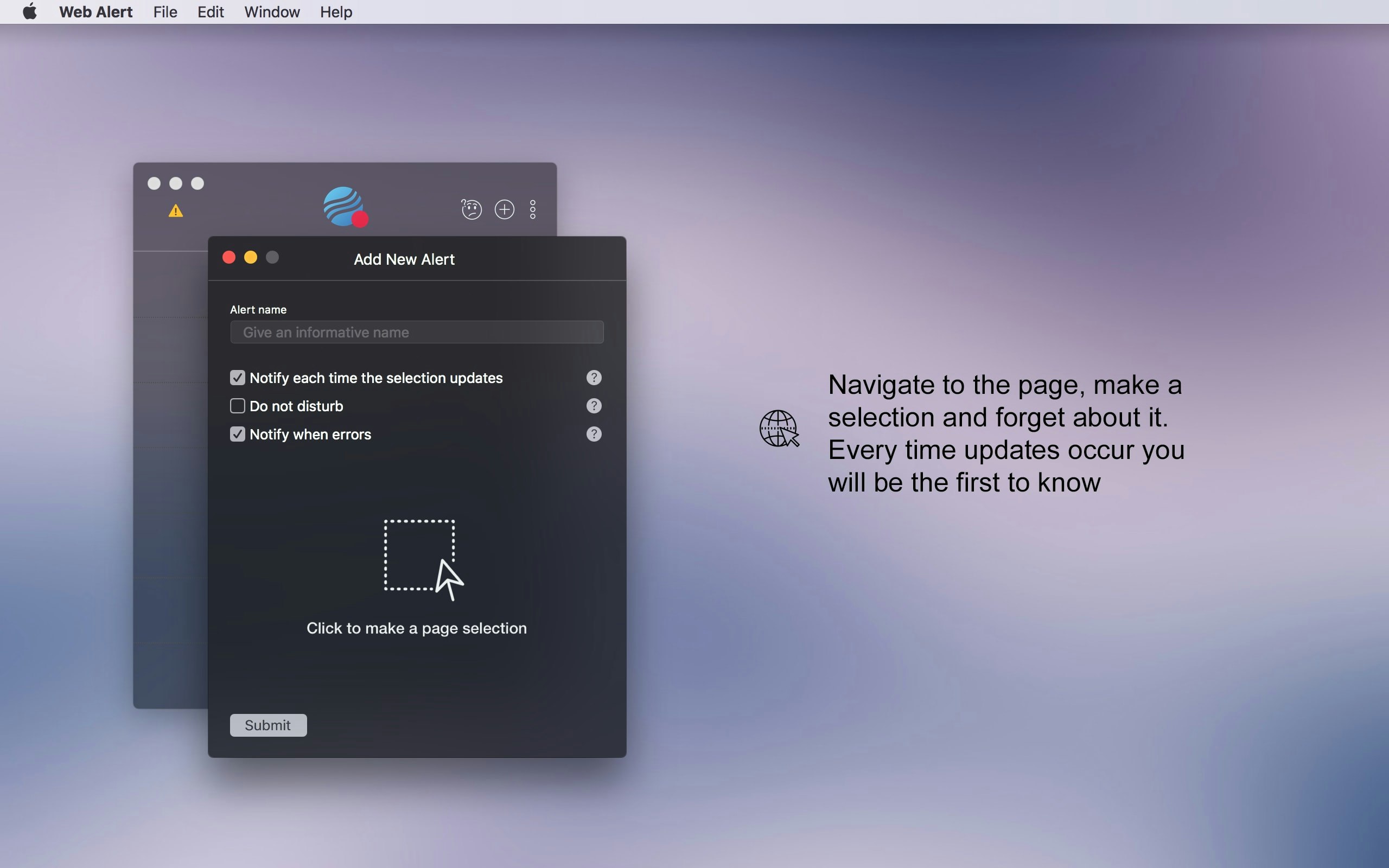
Task: Uncheck Notify when errors checkbox
Action: pyautogui.click(x=238, y=434)
